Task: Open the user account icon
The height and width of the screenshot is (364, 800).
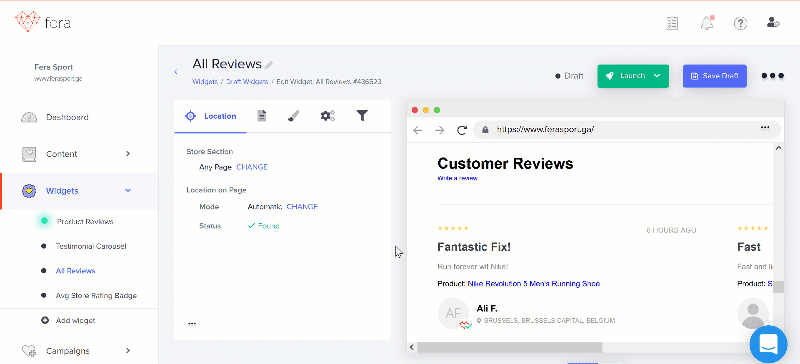Action: (x=773, y=22)
